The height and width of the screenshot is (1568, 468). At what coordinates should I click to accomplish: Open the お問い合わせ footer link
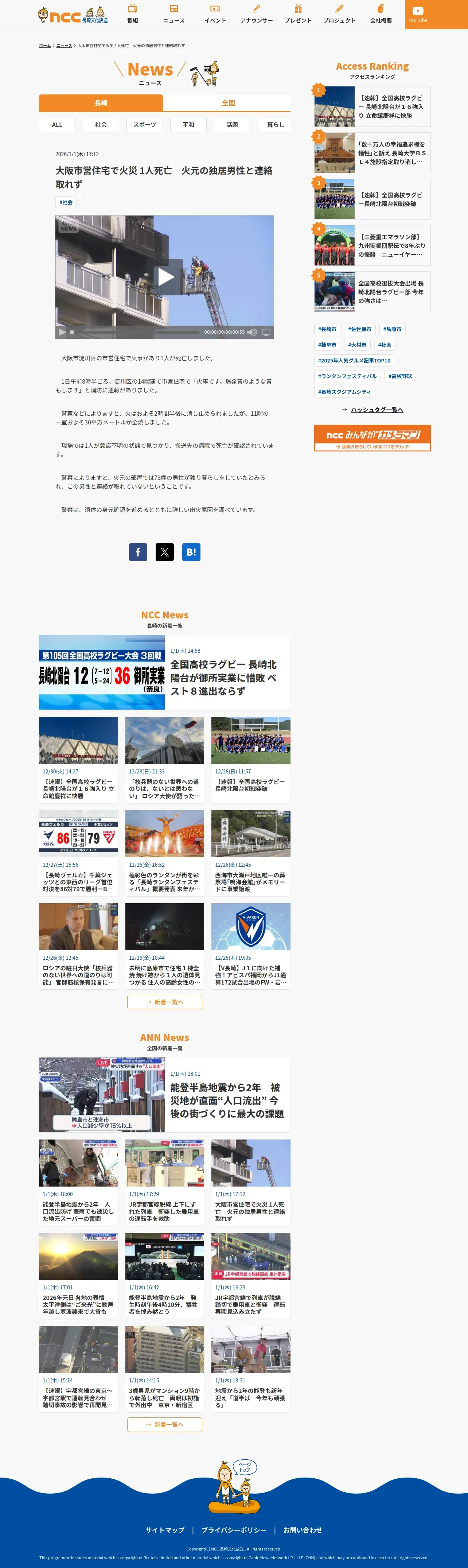(303, 1530)
